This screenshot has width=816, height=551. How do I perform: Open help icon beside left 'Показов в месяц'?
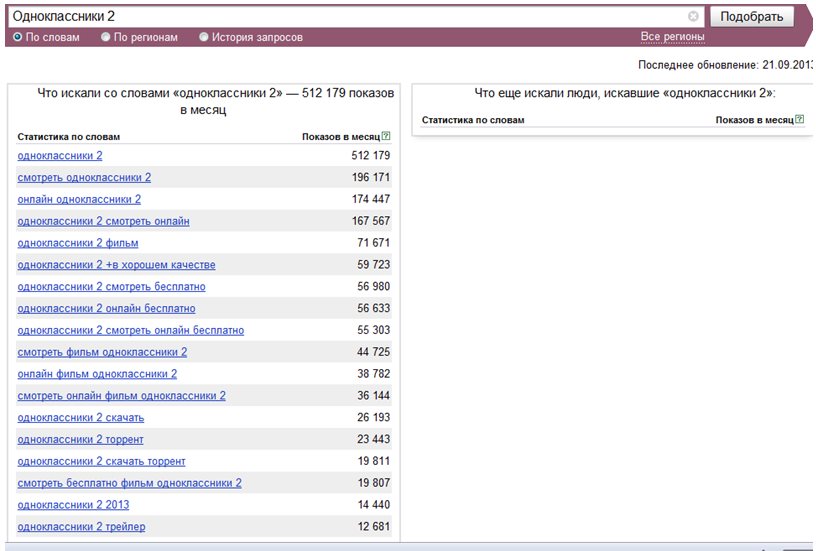coord(386,136)
